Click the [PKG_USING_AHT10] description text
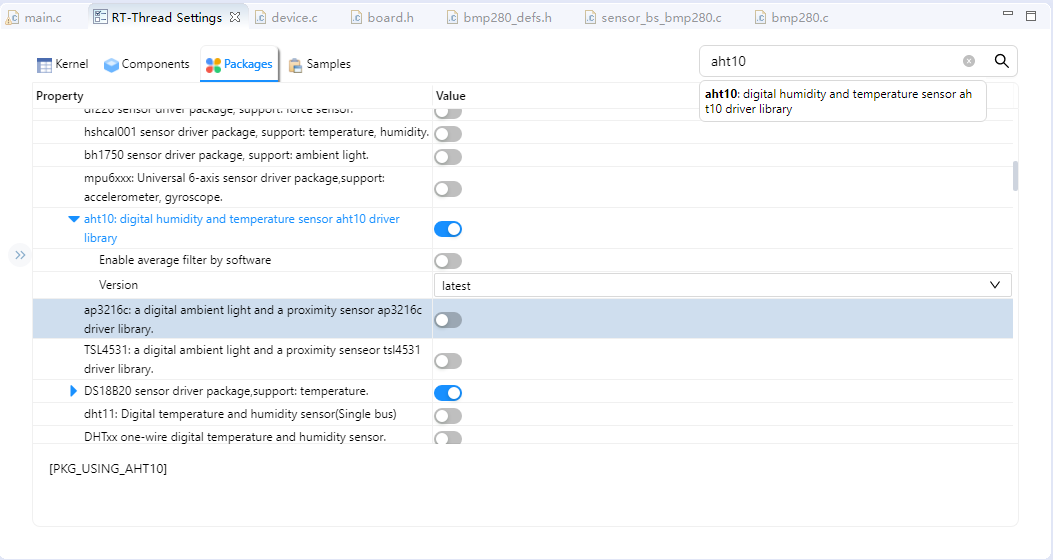Image resolution: width=1053 pixels, height=560 pixels. (108, 469)
